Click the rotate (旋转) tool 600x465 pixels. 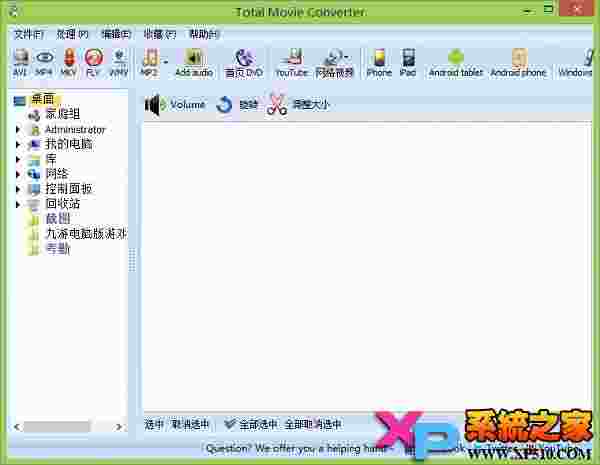(x=237, y=104)
